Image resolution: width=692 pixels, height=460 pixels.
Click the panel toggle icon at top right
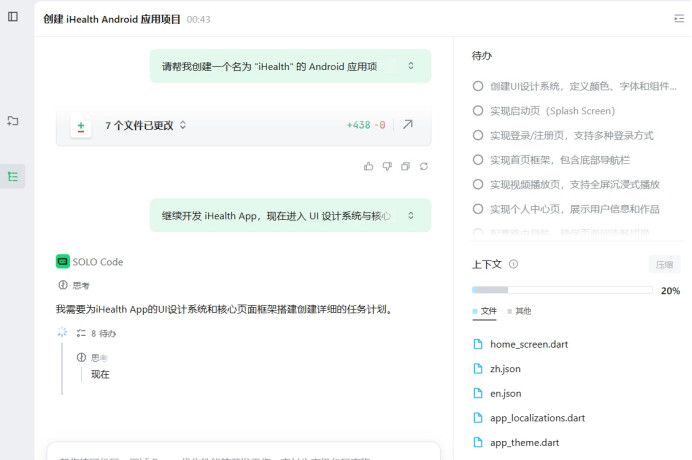(x=679, y=19)
